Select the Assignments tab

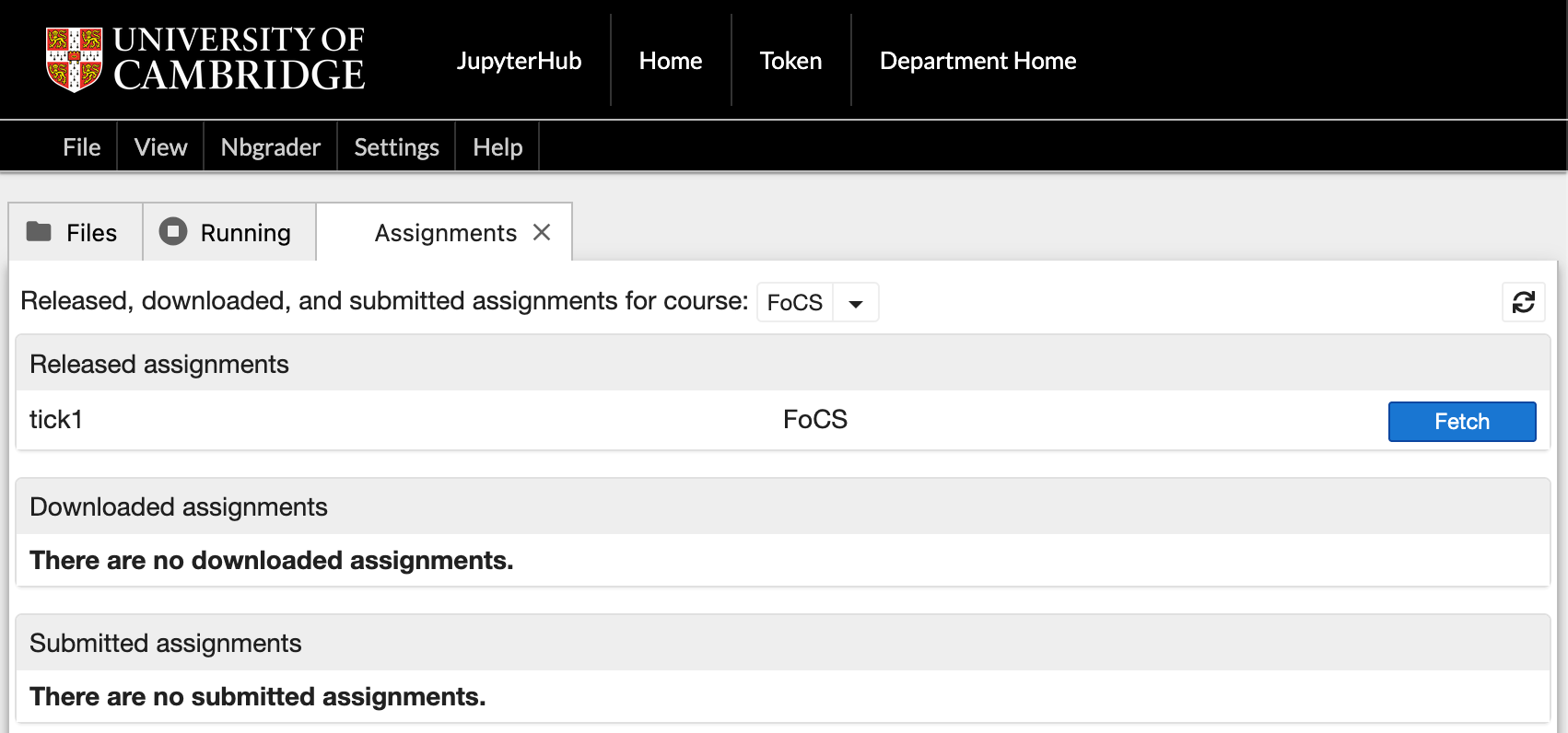click(x=445, y=233)
